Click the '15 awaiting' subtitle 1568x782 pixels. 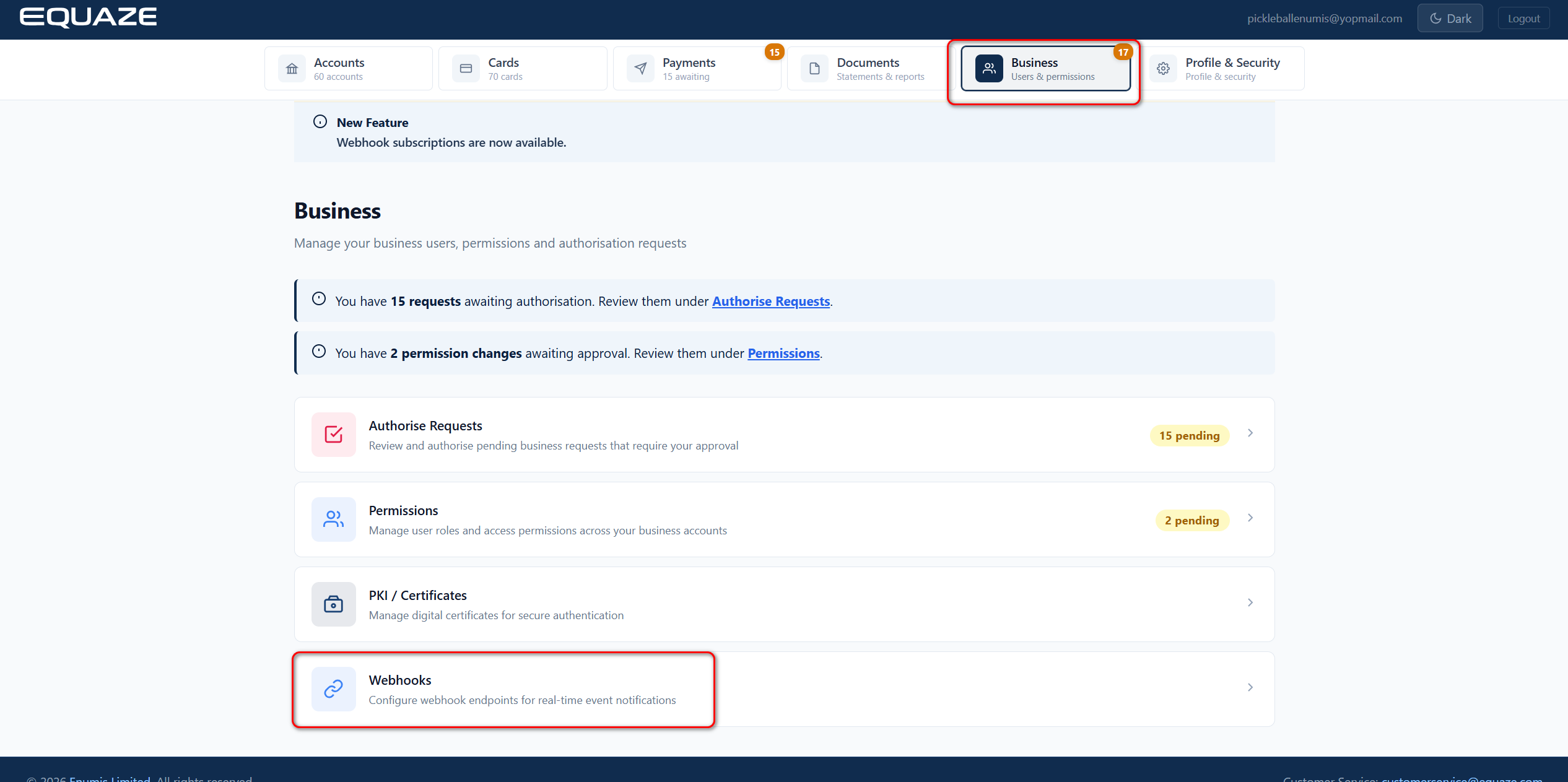coord(686,77)
